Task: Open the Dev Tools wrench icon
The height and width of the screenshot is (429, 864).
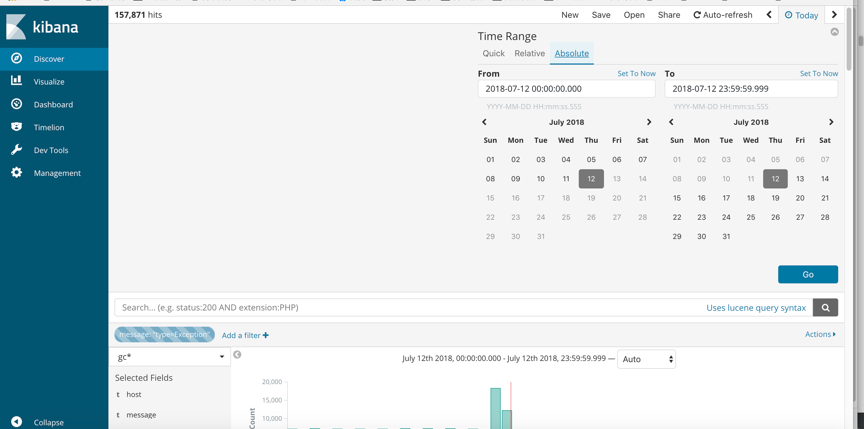Action: [x=17, y=150]
